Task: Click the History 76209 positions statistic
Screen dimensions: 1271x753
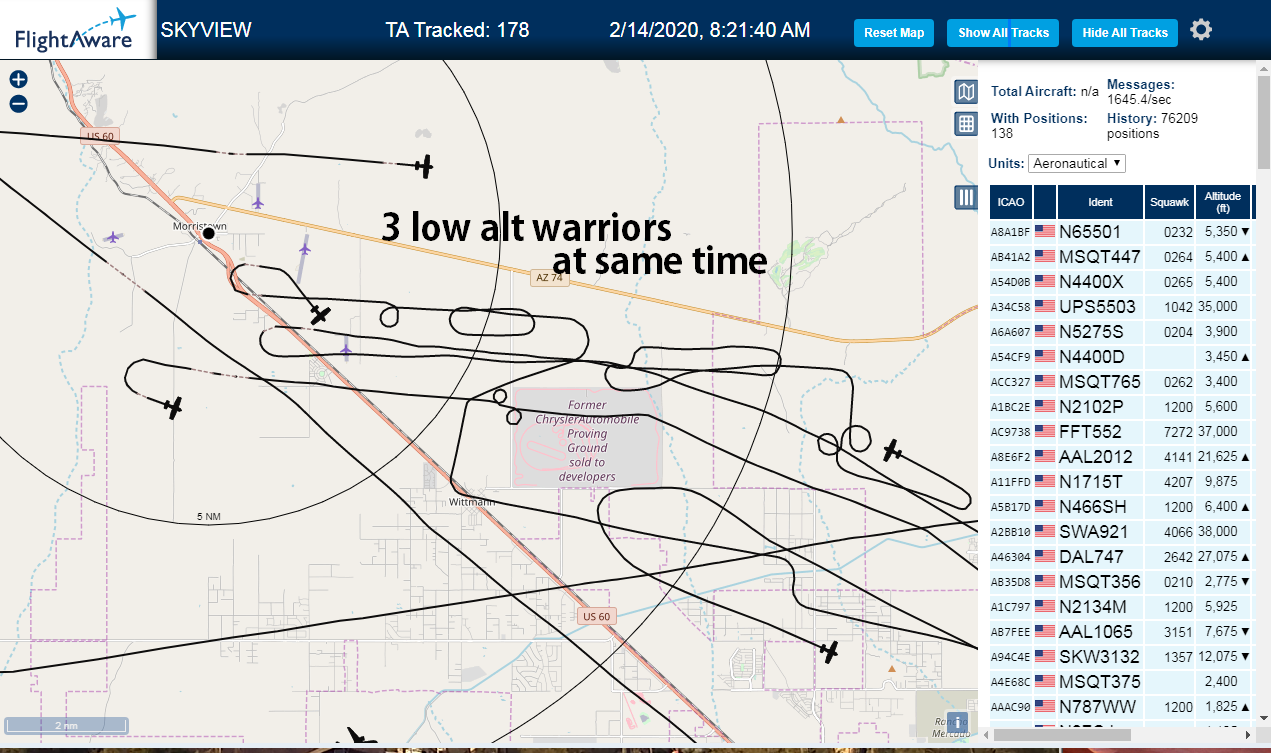Action: click(1153, 125)
